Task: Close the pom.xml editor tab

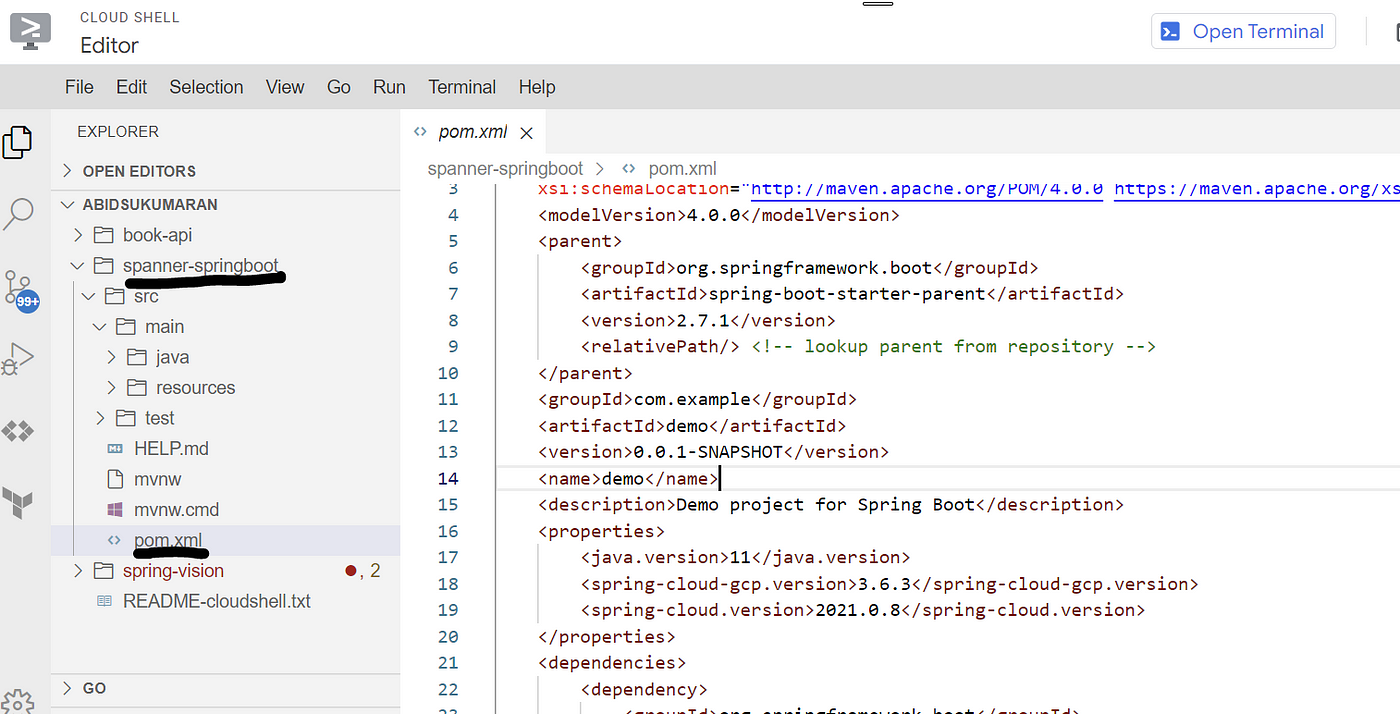Action: click(527, 132)
